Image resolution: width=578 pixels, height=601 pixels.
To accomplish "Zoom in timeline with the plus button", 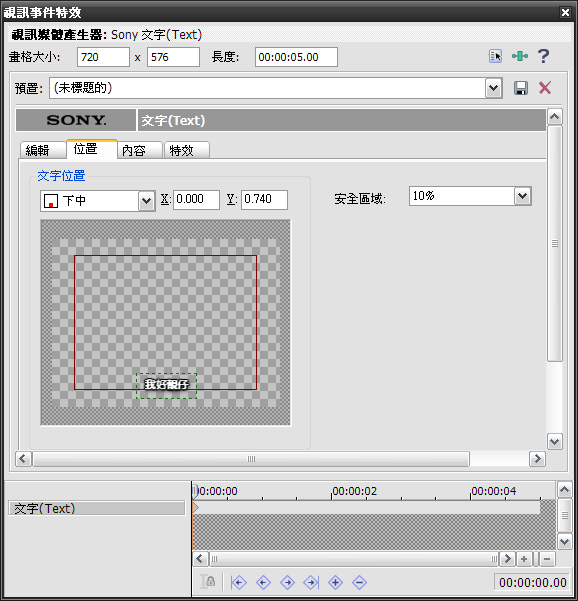I will [524, 559].
